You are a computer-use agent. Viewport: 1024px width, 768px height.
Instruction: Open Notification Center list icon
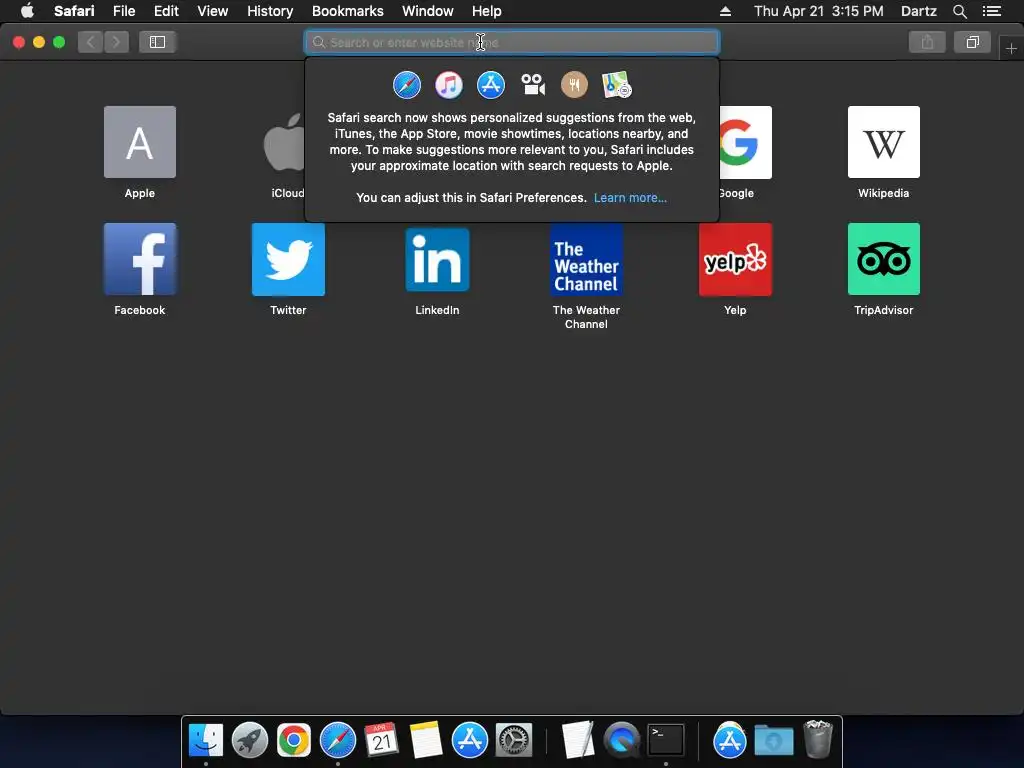[x=992, y=11]
